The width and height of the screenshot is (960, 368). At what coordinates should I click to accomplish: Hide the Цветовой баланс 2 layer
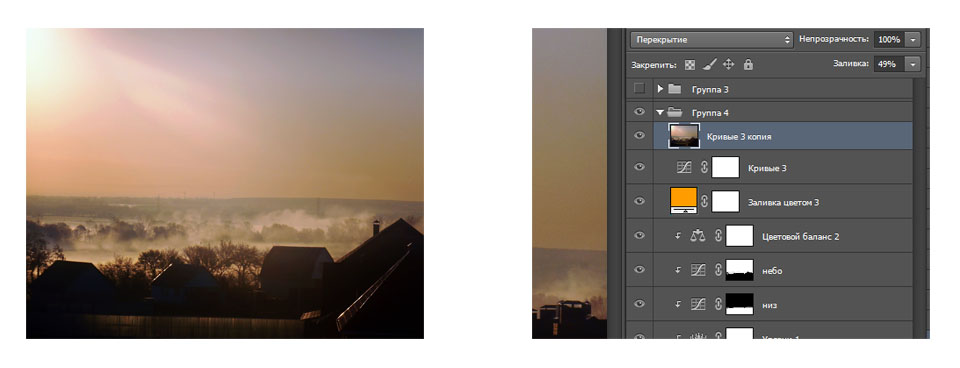[x=639, y=236]
